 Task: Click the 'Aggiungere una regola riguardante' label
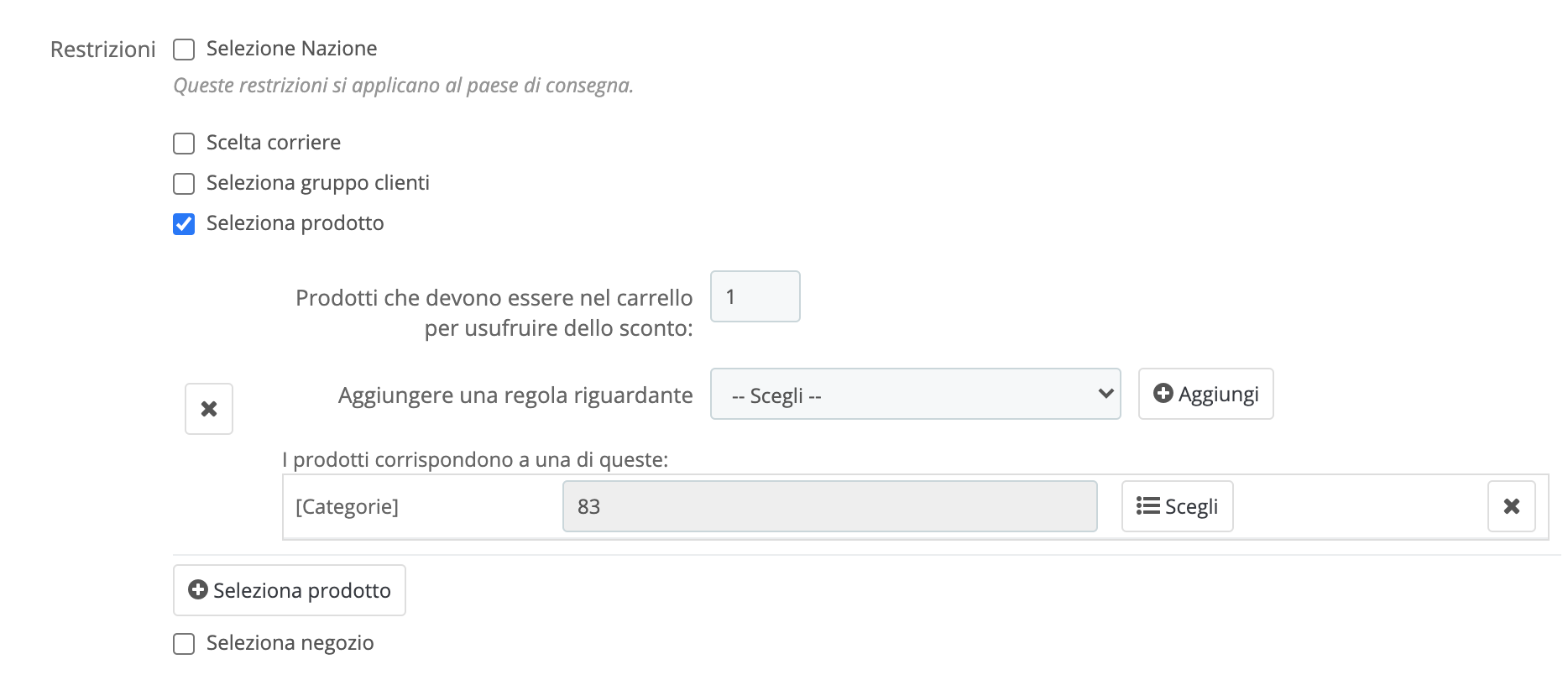515,395
